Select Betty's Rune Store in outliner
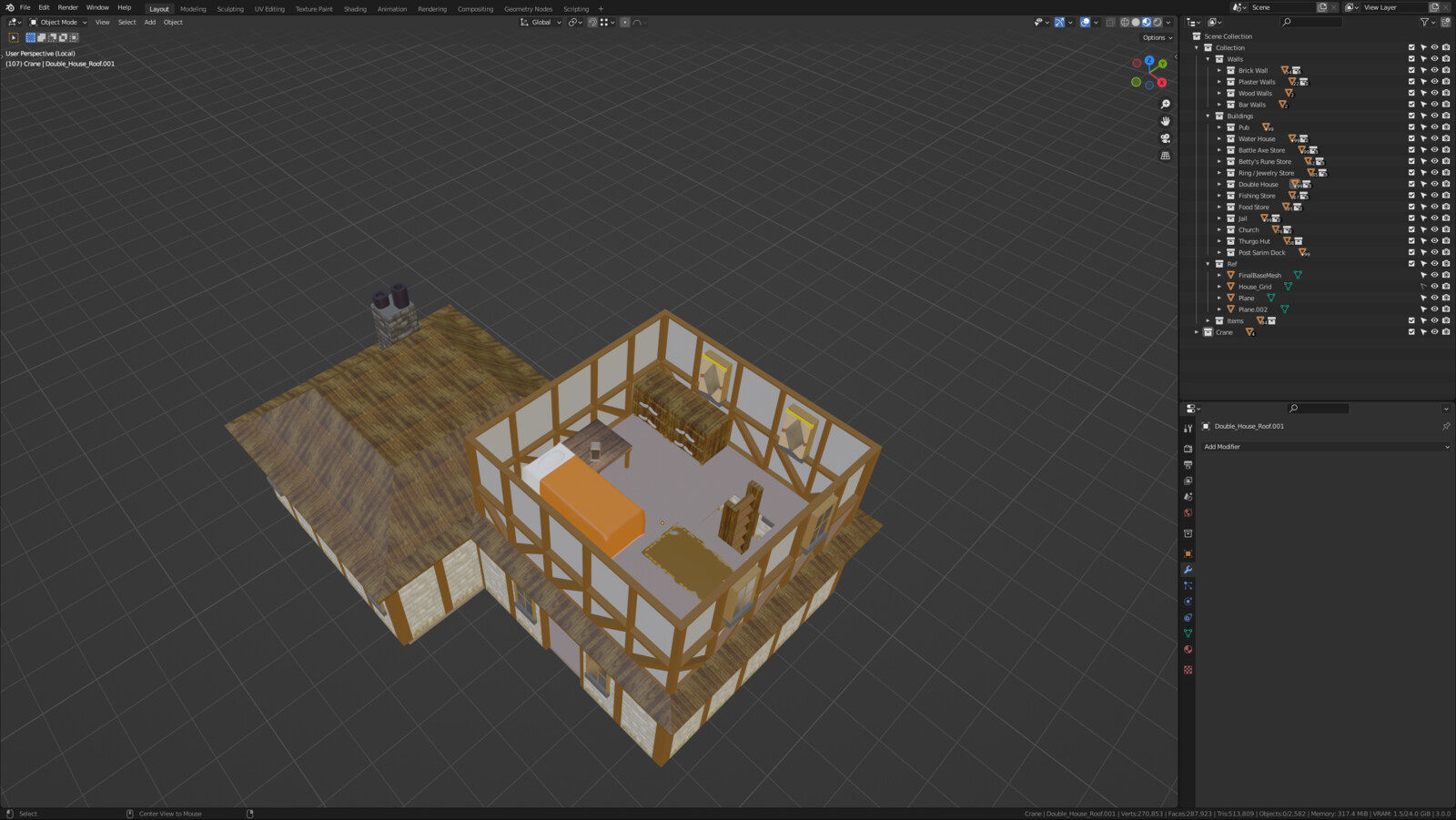The height and width of the screenshot is (820, 1456). click(1264, 161)
